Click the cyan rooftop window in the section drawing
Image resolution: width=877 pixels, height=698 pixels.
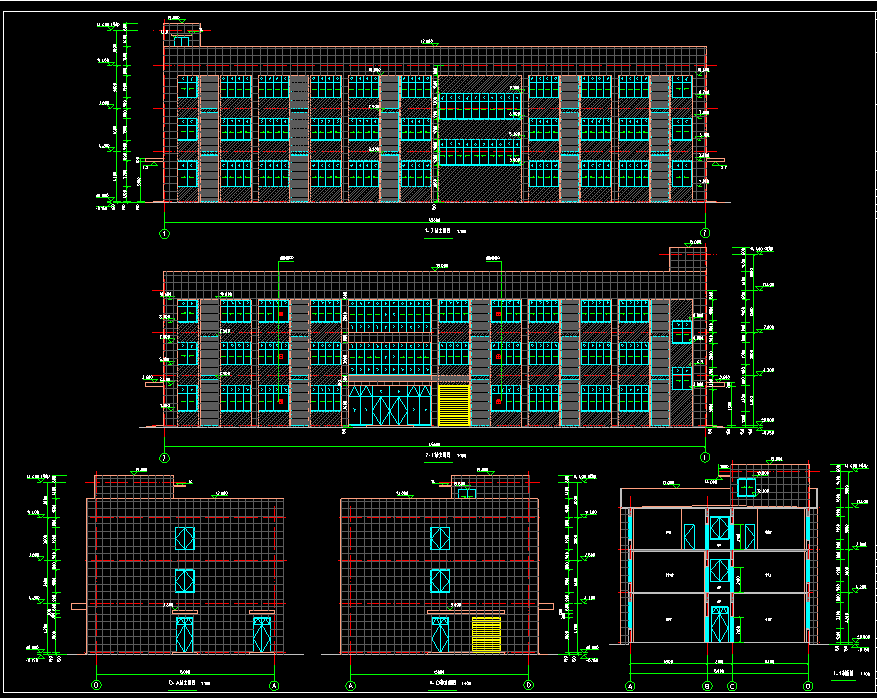pyautogui.click(x=746, y=487)
